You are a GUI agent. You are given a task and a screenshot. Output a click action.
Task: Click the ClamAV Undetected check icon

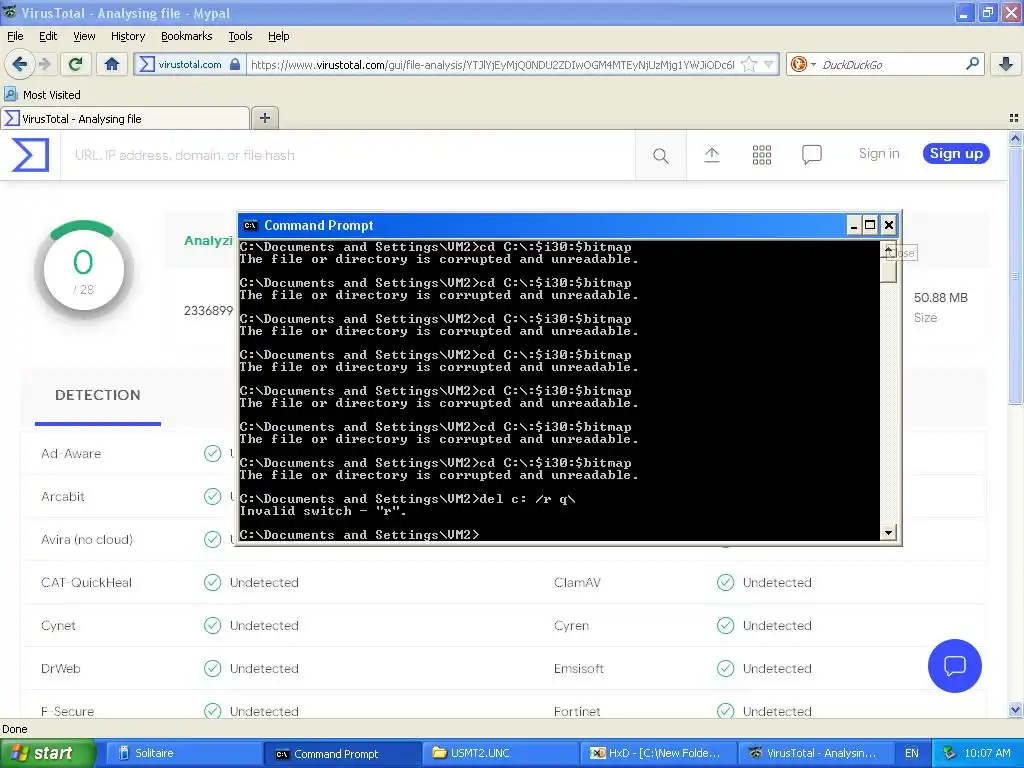726,583
